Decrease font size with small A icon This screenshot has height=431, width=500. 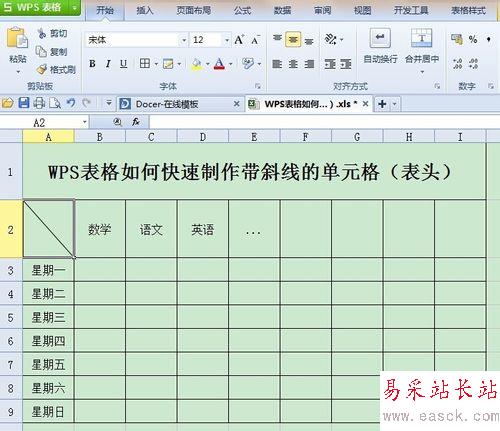pyautogui.click(x=255, y=40)
